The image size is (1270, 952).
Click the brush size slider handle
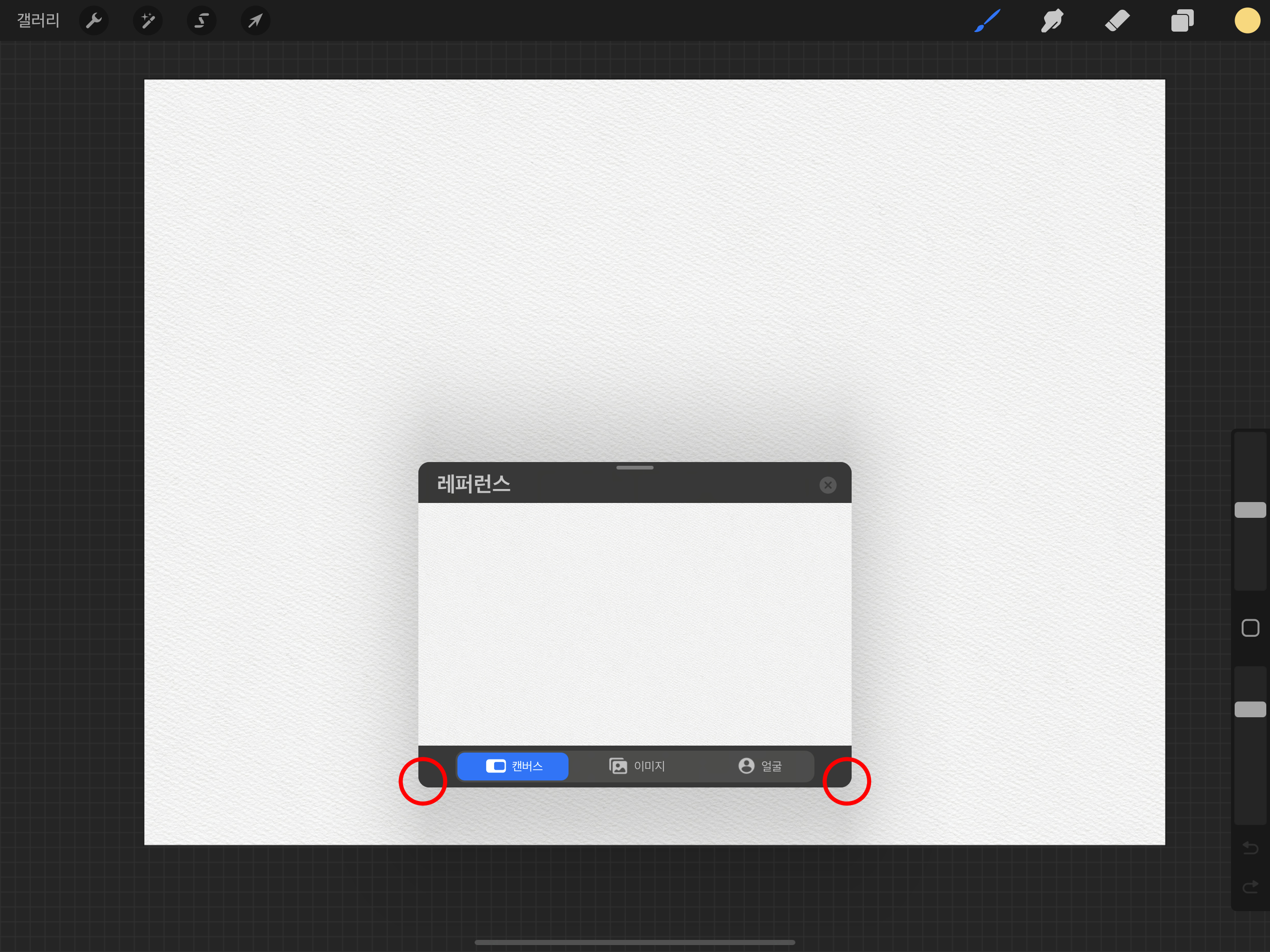[x=1250, y=510]
